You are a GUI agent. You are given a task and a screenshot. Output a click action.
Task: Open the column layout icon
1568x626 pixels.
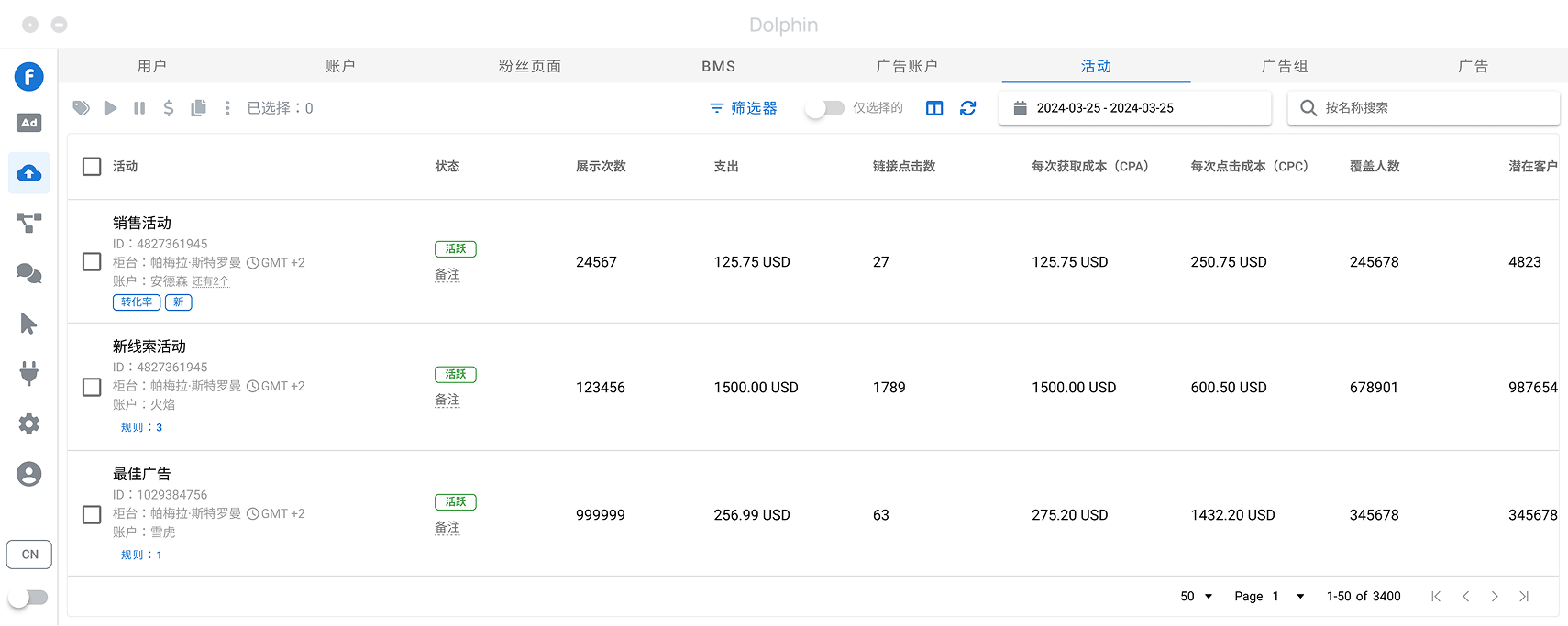pyautogui.click(x=934, y=108)
